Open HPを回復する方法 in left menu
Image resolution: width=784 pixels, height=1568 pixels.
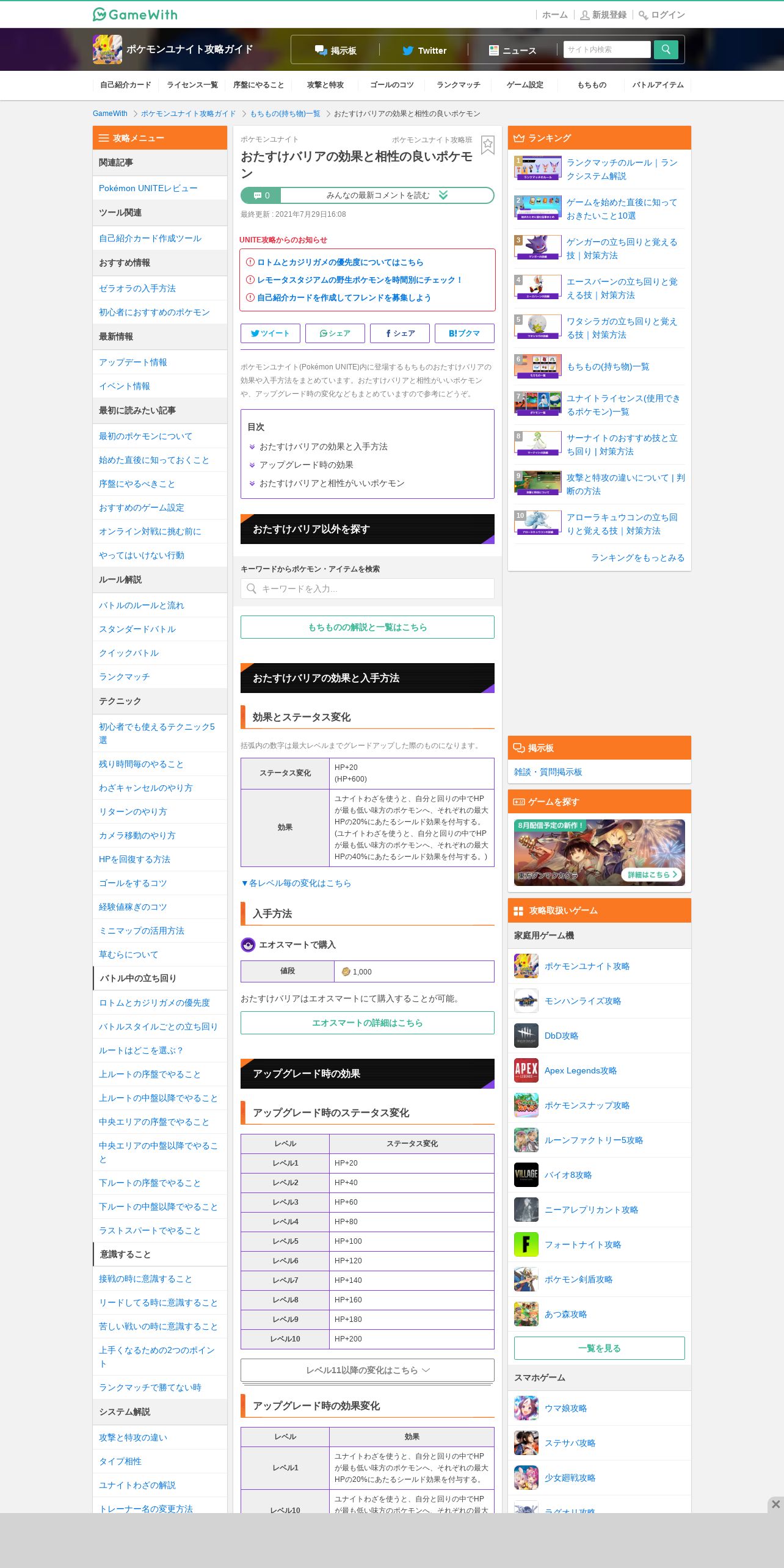tap(134, 859)
